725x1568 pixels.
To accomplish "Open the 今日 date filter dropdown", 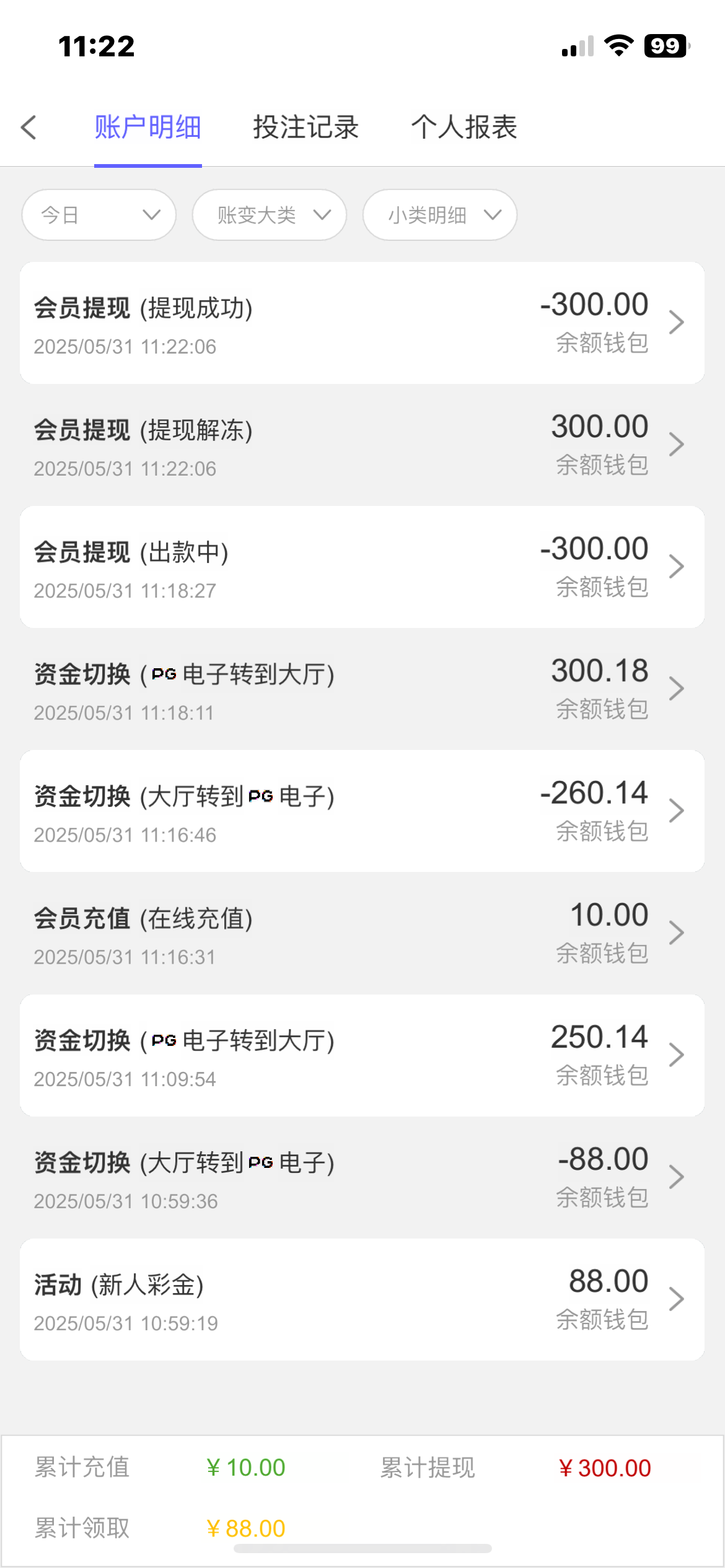I will point(99,215).
